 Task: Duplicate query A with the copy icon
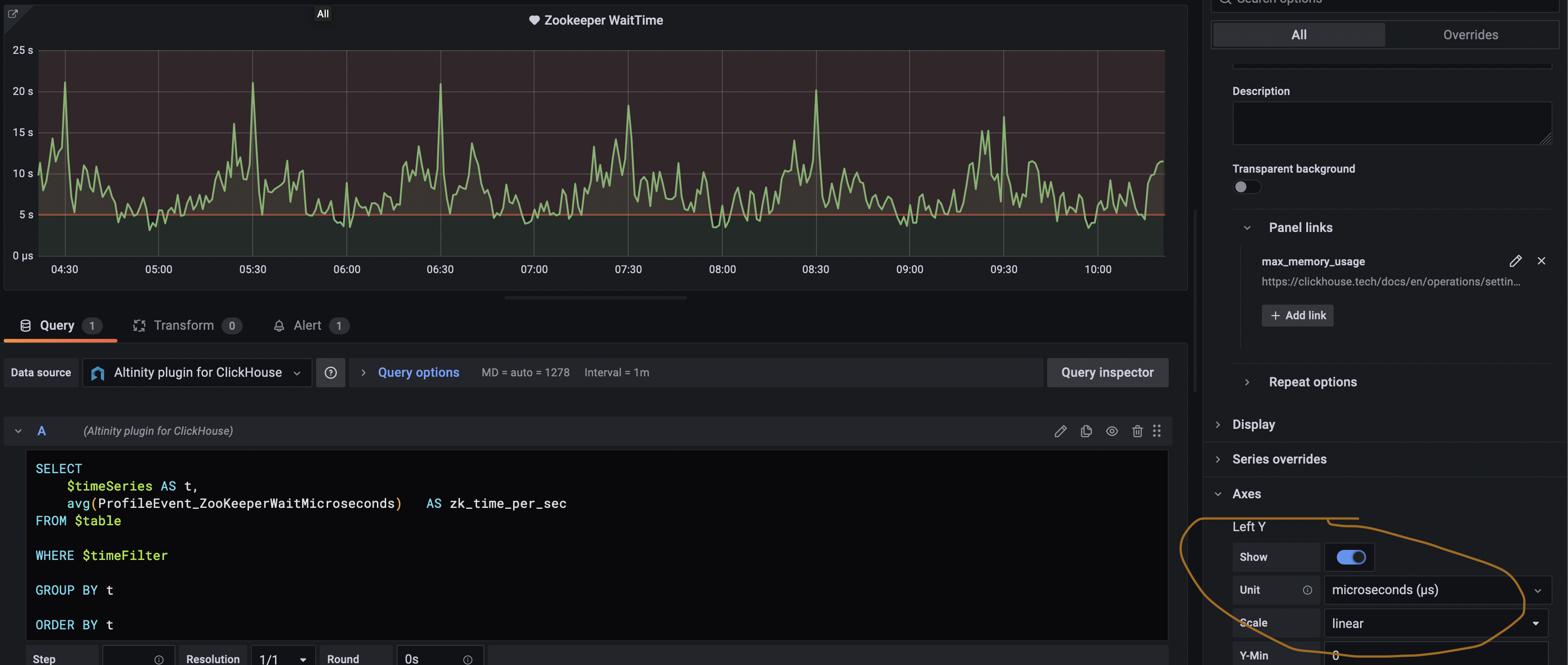[x=1086, y=431]
